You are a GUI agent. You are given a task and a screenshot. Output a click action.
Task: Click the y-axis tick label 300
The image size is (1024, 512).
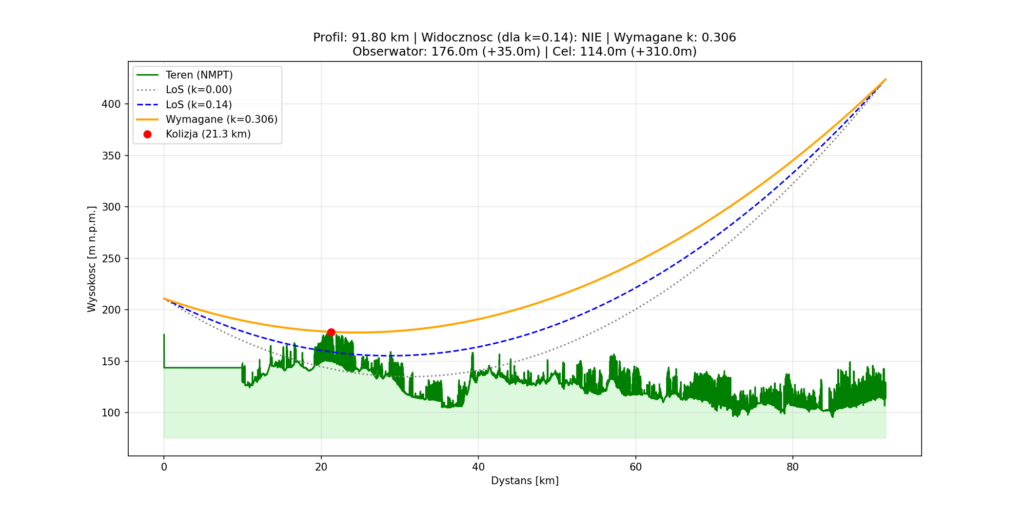(x=111, y=207)
